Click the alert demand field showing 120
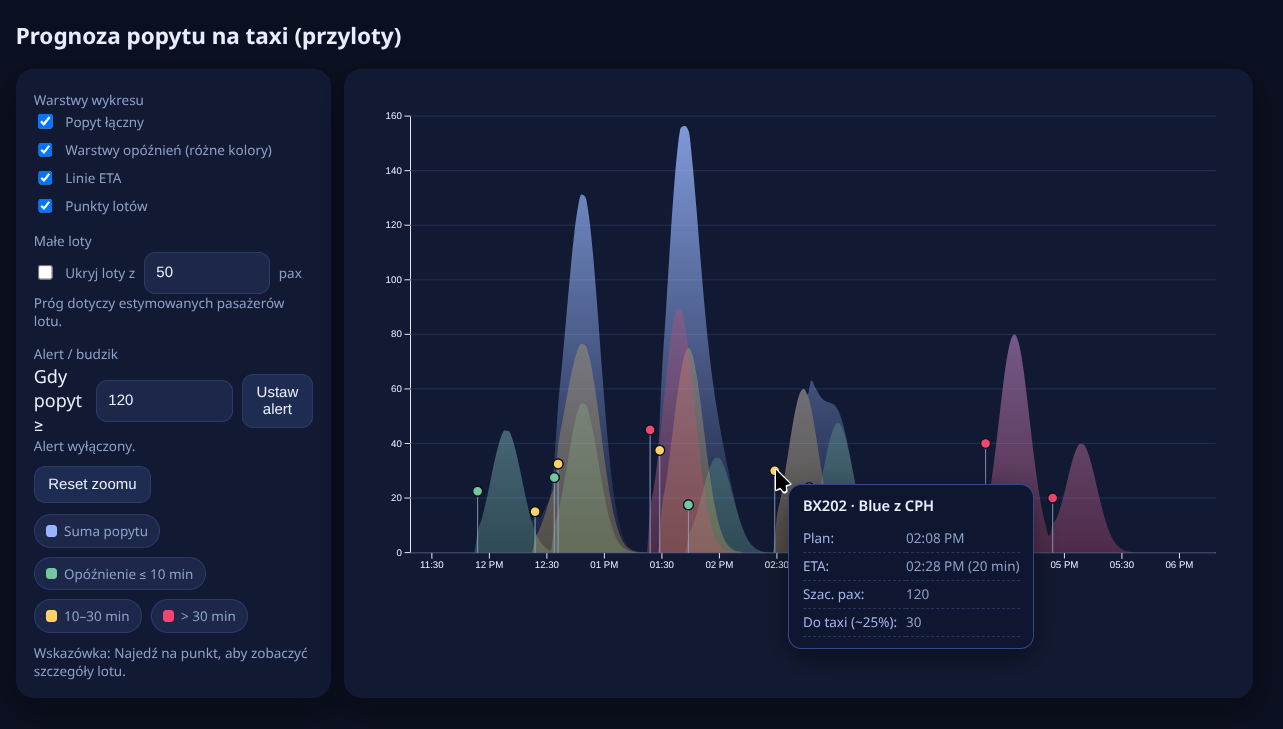 point(164,400)
